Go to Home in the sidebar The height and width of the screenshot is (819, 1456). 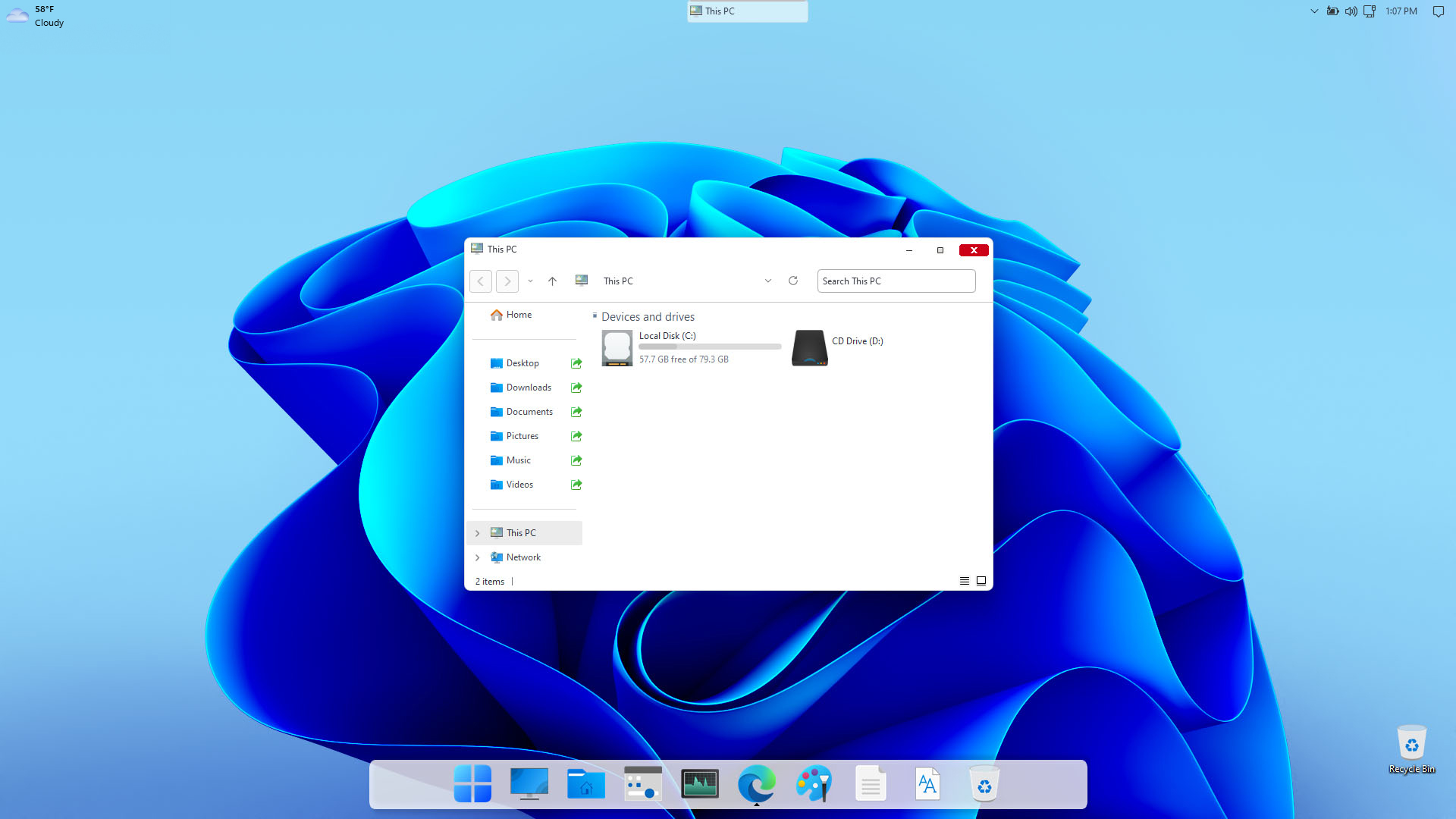pyautogui.click(x=519, y=315)
